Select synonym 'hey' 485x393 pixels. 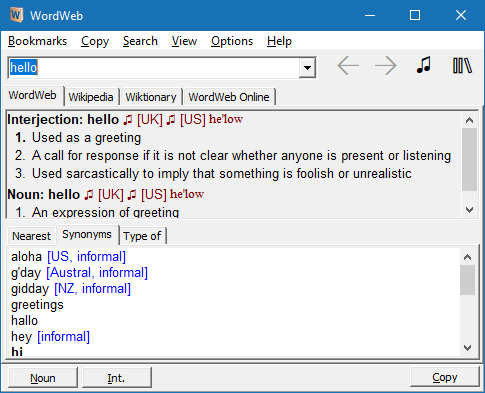pyautogui.click(x=21, y=337)
